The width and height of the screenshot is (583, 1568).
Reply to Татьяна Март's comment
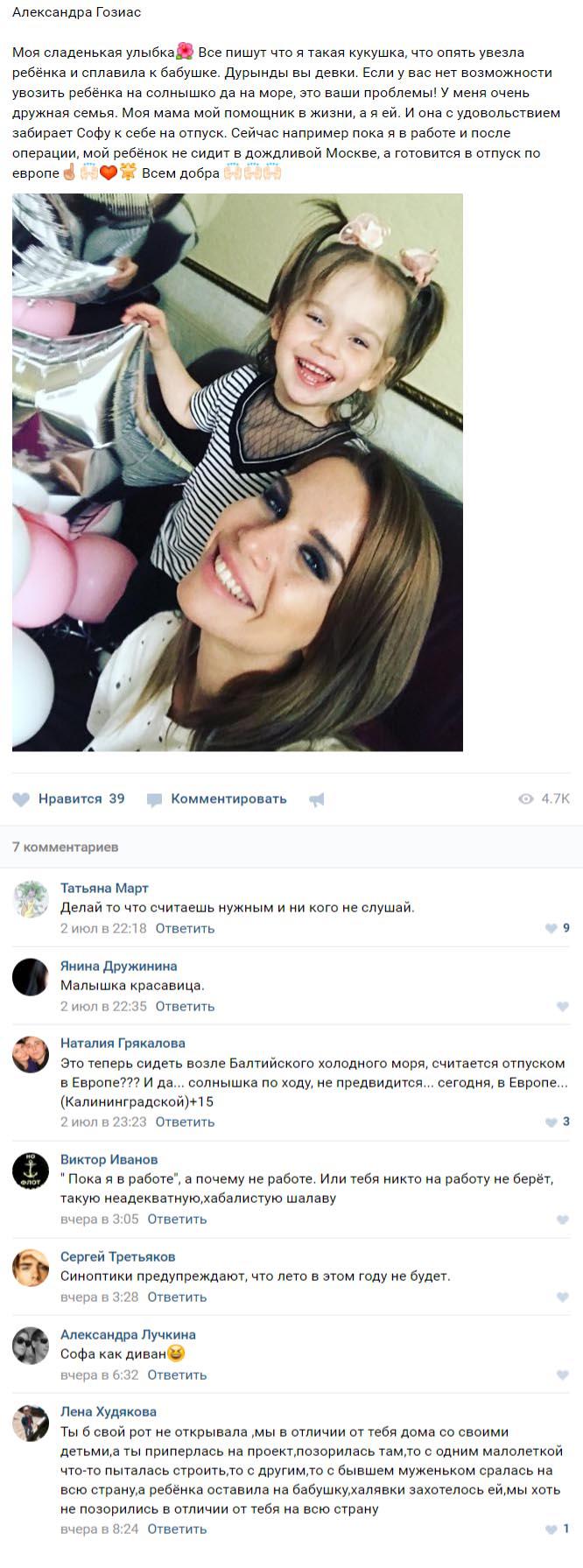click(185, 928)
